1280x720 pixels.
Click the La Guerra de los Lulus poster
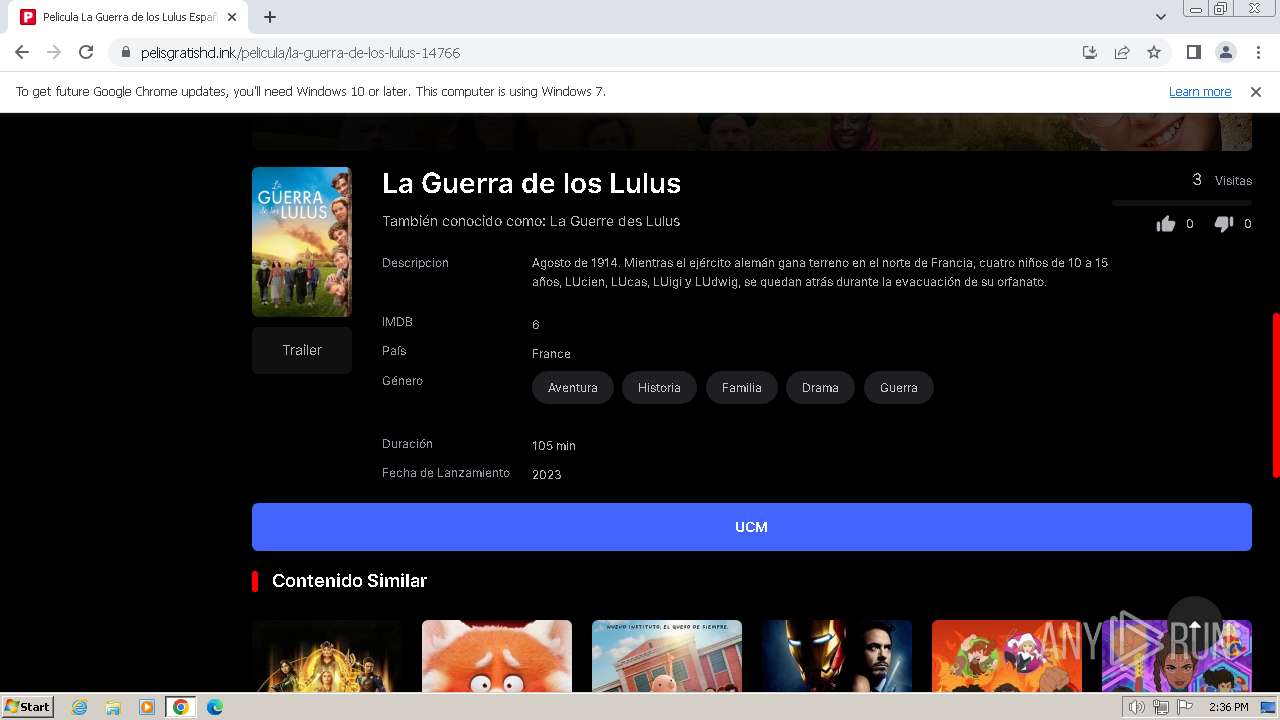click(302, 242)
